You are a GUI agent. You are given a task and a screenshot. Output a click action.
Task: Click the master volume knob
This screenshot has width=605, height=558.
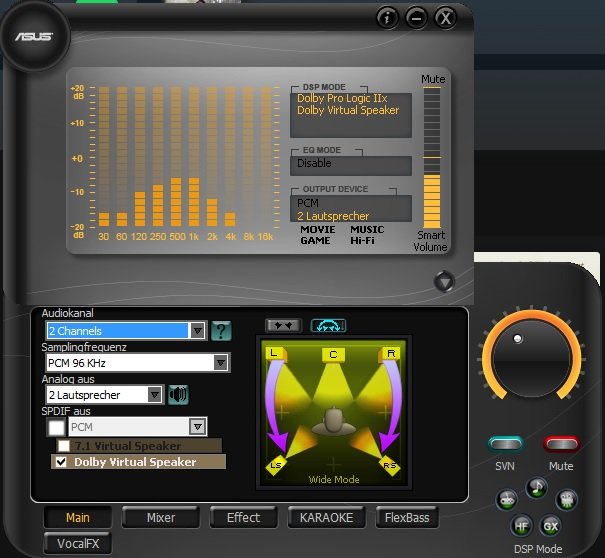click(531, 358)
